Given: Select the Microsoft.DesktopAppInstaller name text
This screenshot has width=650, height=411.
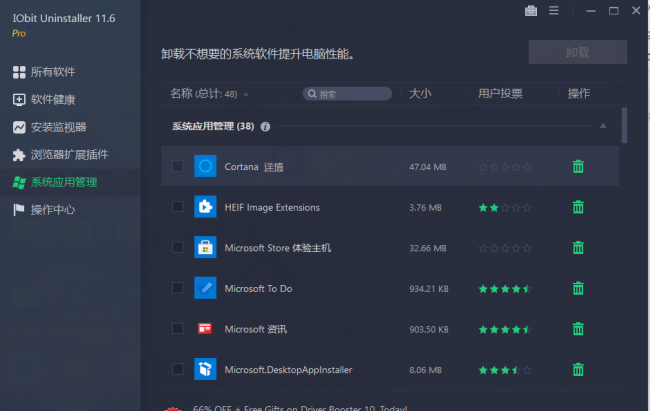Looking at the screenshot, I should 288,370.
